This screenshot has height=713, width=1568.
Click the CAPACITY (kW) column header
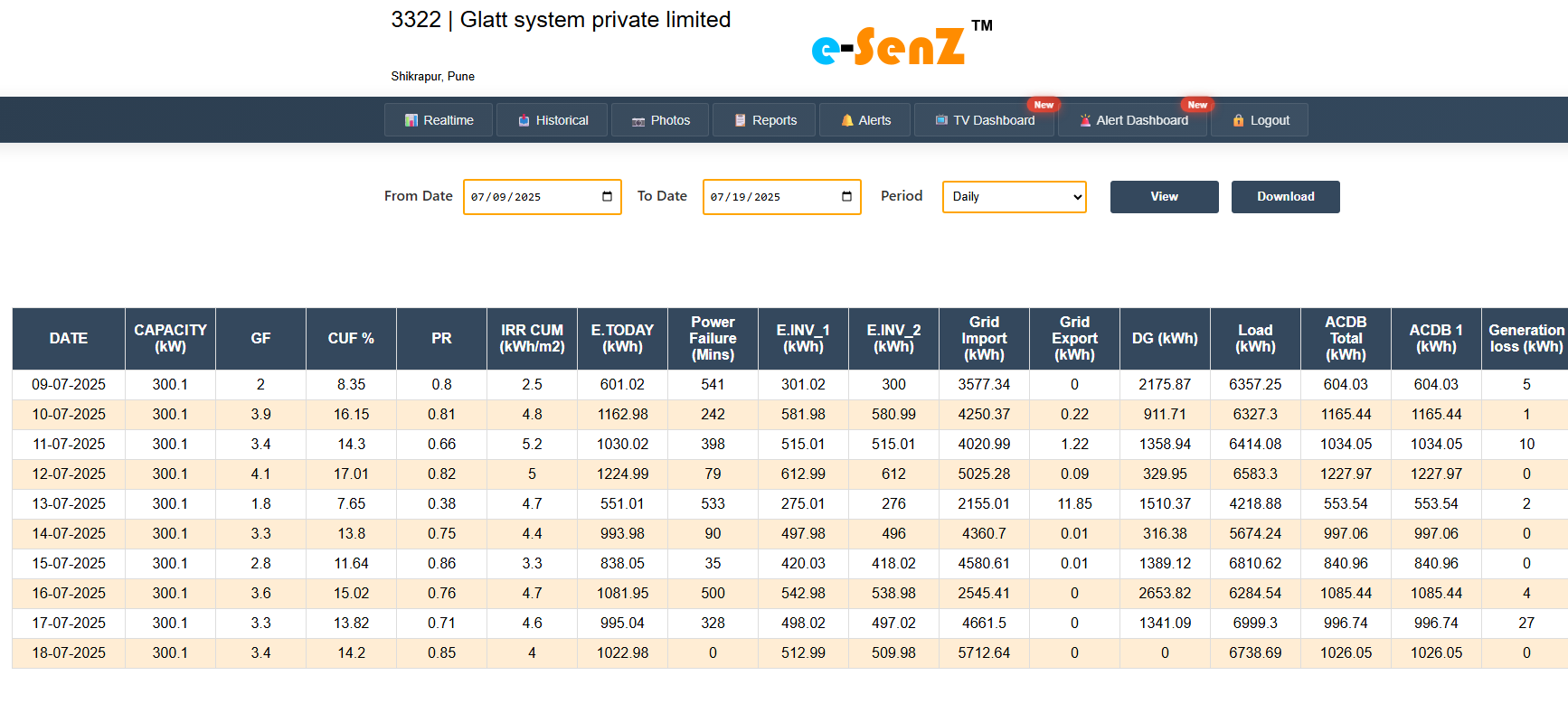point(170,338)
